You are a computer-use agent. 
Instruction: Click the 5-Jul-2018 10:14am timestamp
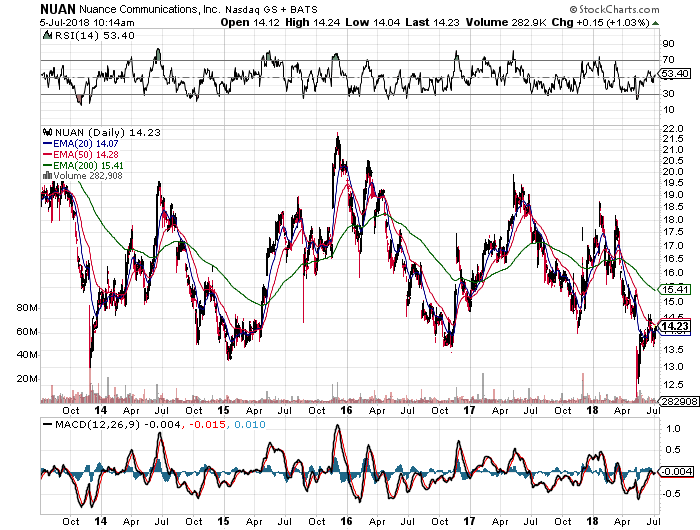coord(87,23)
